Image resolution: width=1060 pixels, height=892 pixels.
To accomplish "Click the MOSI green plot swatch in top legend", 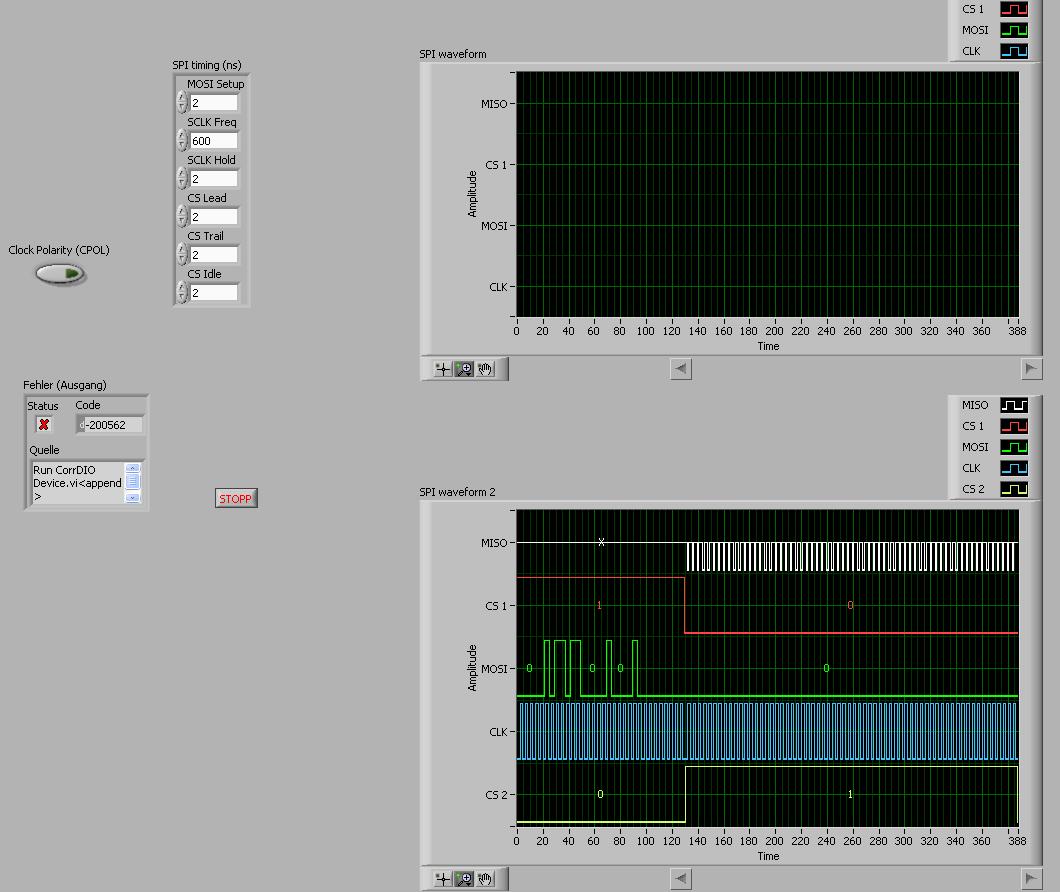I will 1014,30.
